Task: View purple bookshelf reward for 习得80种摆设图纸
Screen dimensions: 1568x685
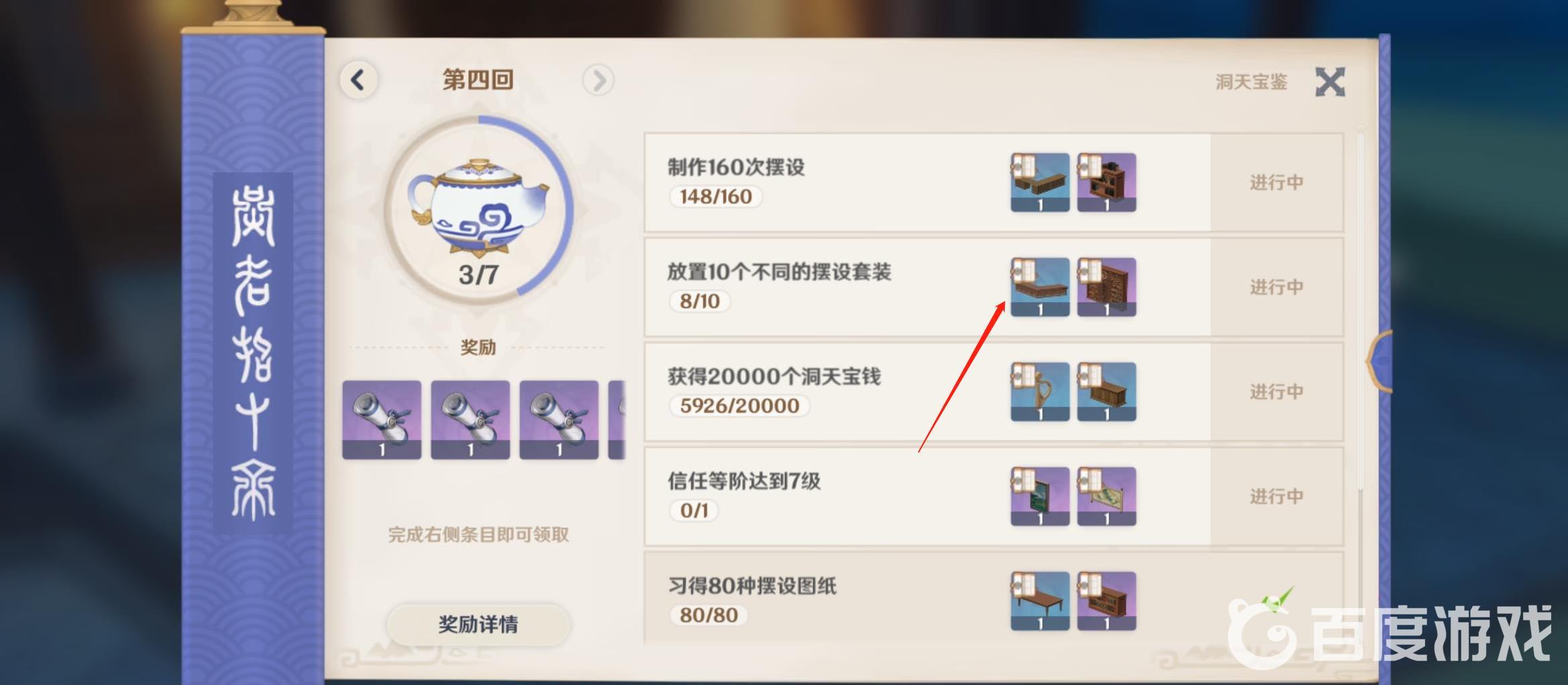Action: [1107, 601]
